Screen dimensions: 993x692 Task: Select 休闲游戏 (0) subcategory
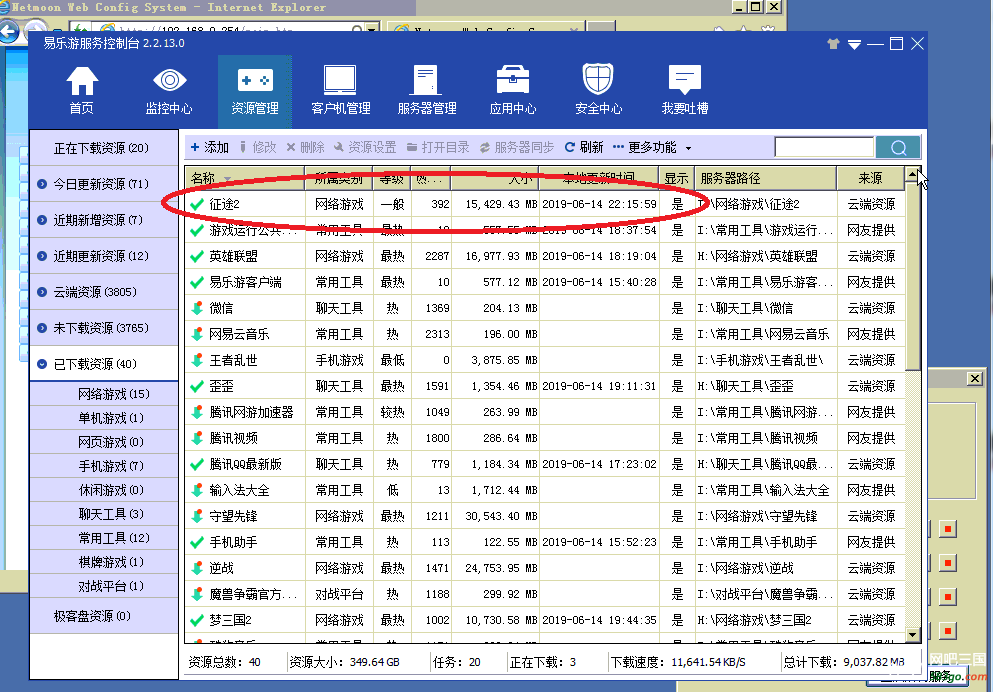point(104,491)
